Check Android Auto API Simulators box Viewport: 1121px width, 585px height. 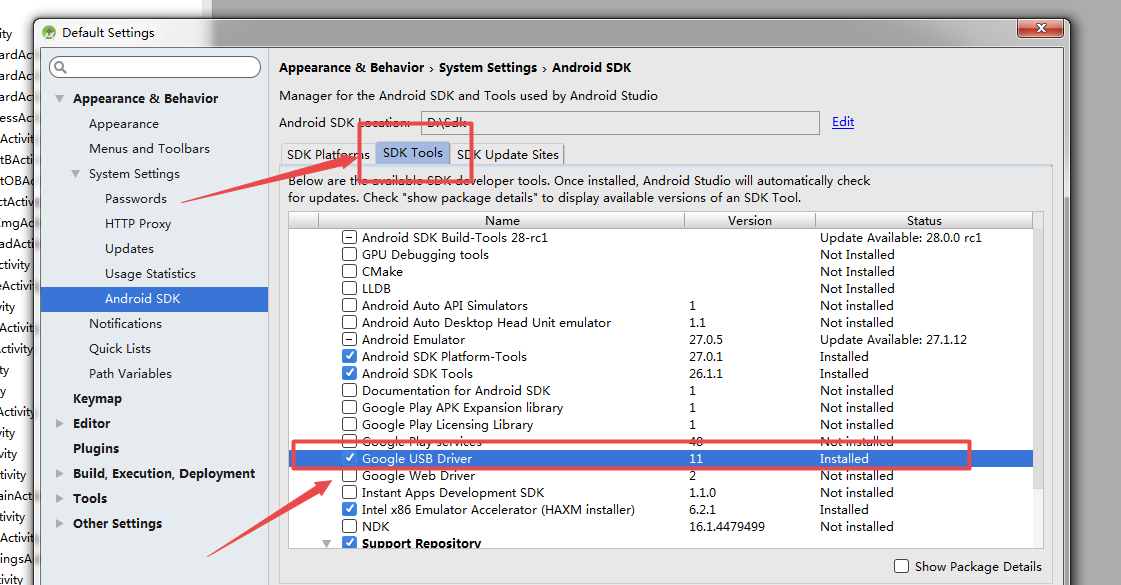[x=349, y=305]
